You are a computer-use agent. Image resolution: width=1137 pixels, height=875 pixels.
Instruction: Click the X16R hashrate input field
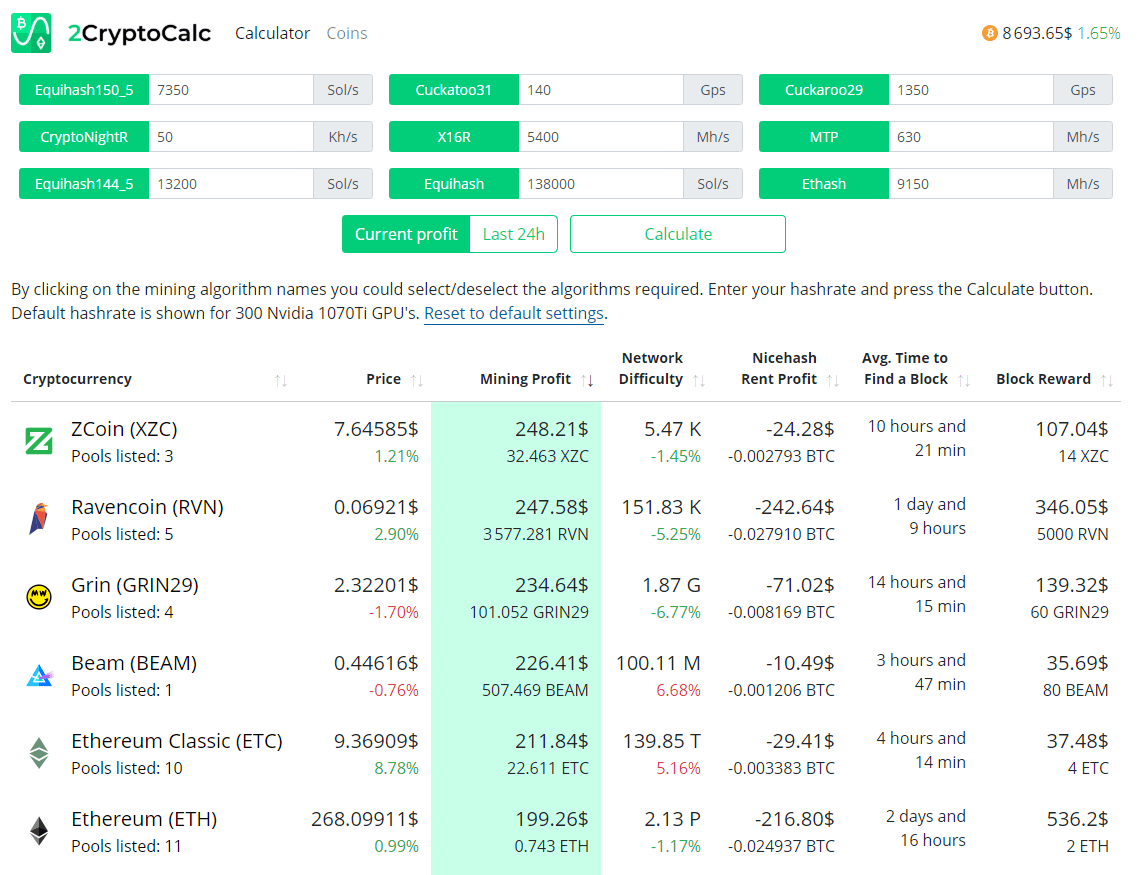coord(600,137)
